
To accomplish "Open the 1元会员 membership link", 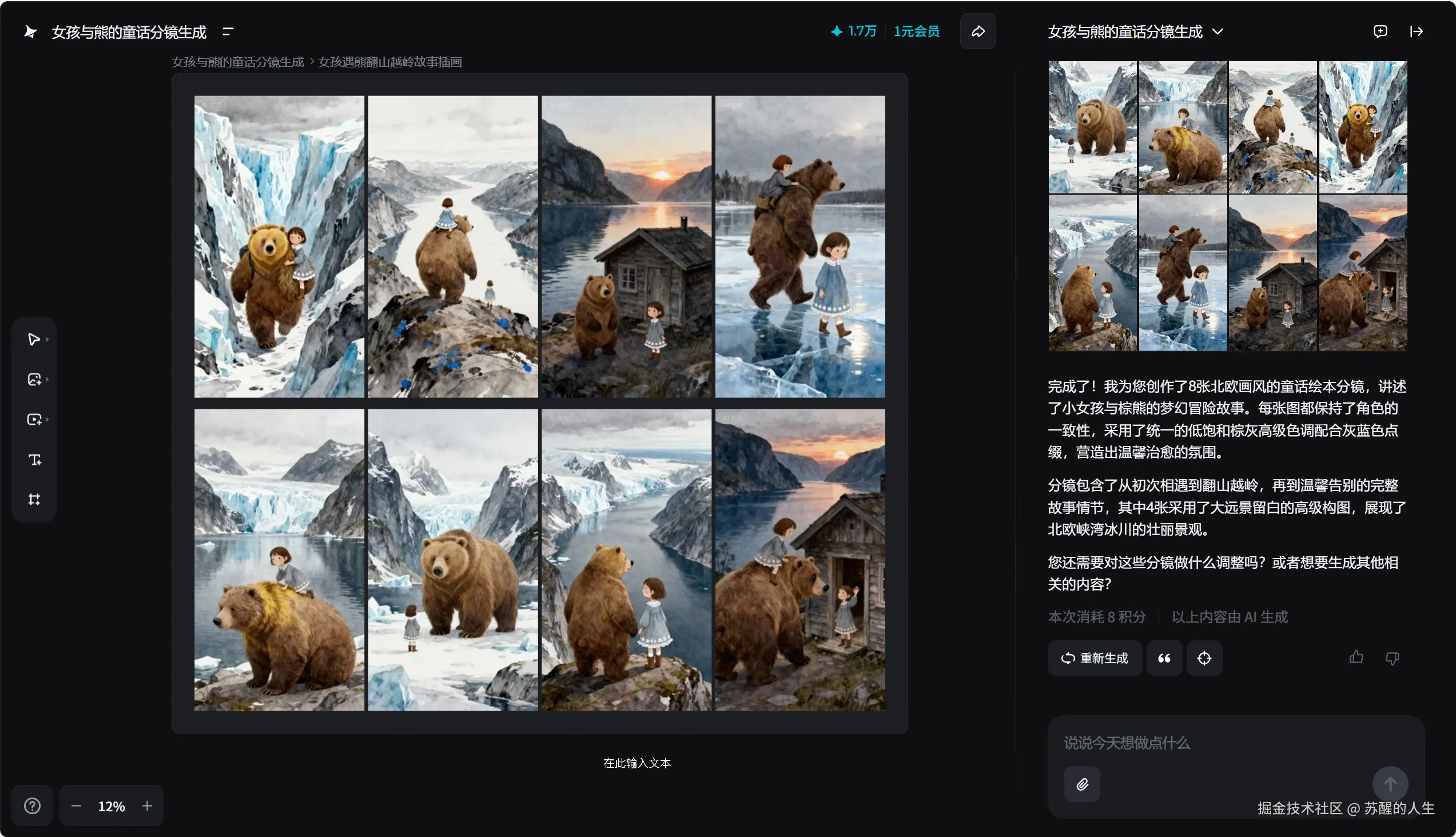I will point(916,31).
